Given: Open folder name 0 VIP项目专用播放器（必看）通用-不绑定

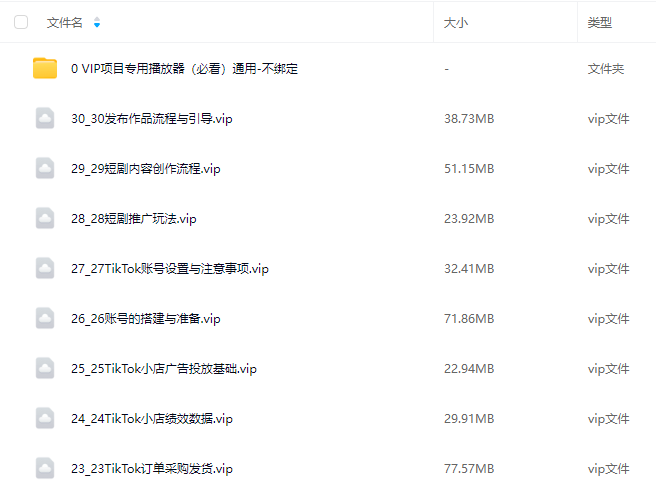Looking at the screenshot, I should (184, 69).
